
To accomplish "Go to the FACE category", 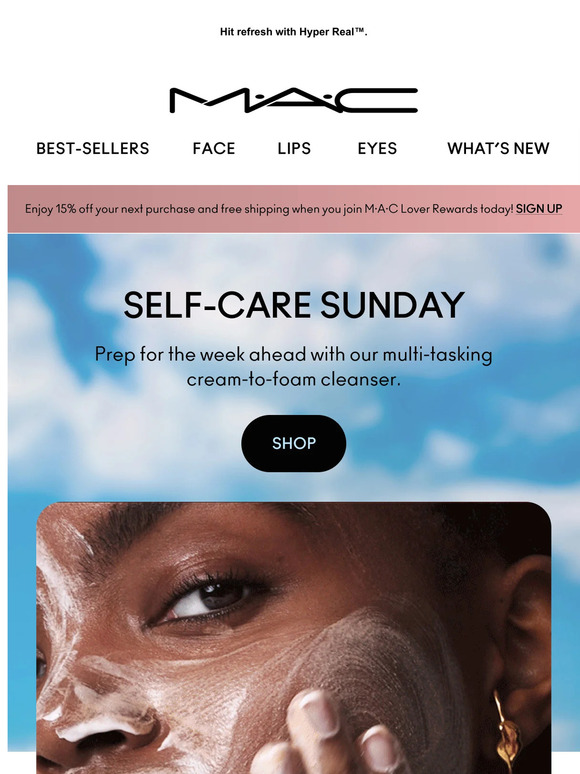I will pyautogui.click(x=214, y=148).
